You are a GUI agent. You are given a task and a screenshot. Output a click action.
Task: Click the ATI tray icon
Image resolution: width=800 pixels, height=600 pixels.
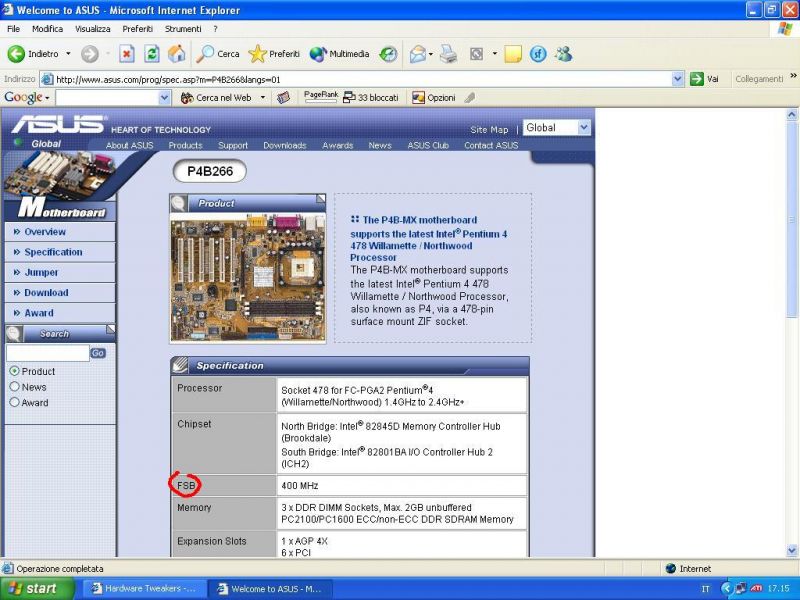pos(756,588)
